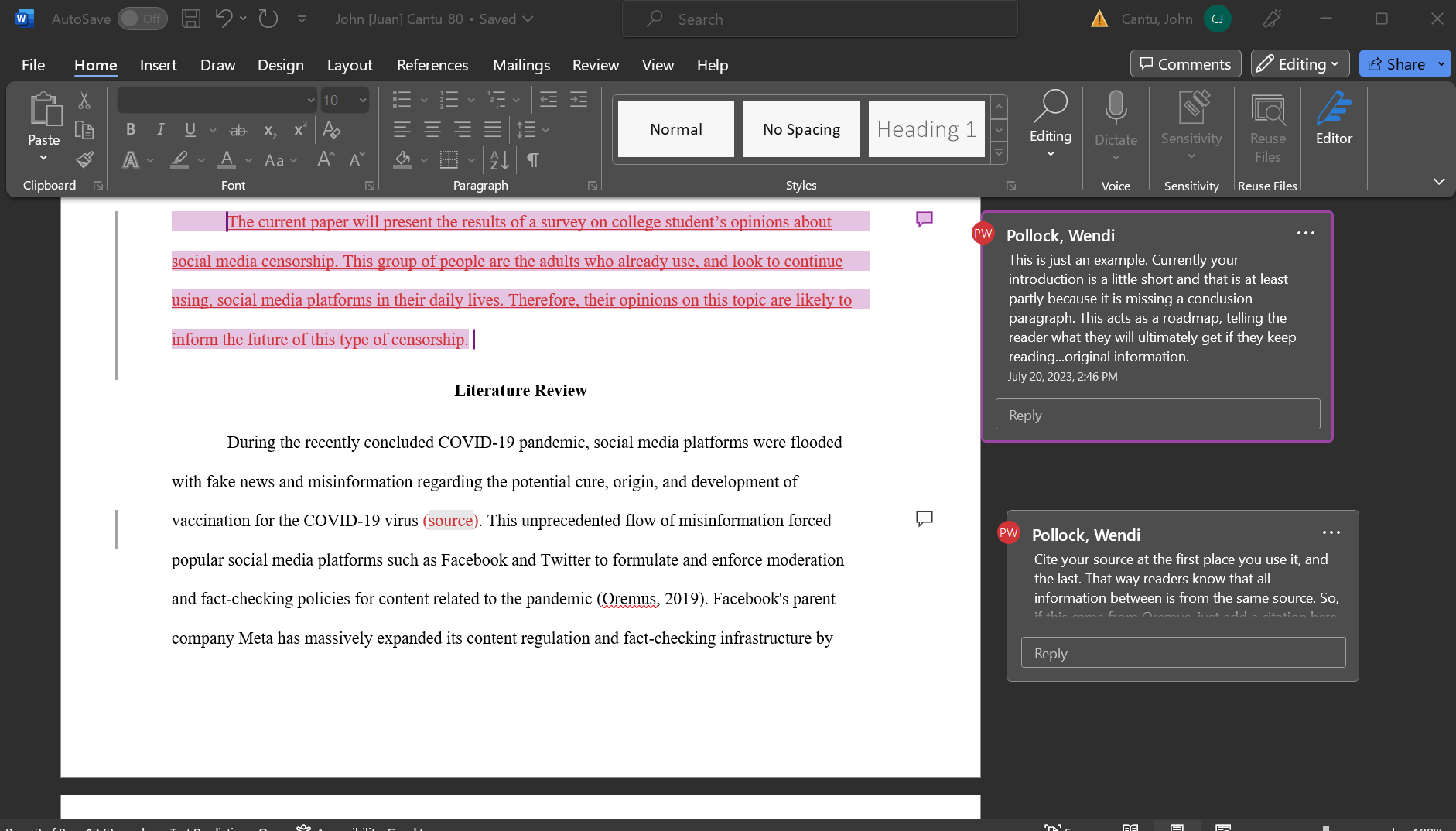Apply the Normal style
The height and width of the screenshot is (831, 1456).
(x=676, y=129)
